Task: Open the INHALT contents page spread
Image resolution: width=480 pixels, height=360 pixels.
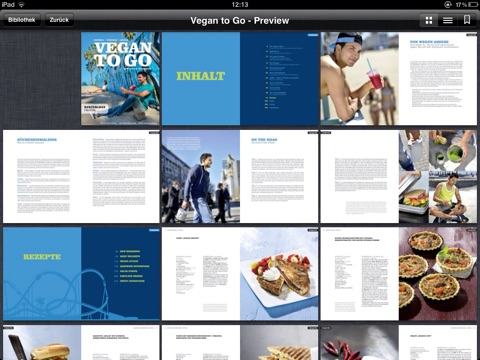Action: [x=240, y=79]
